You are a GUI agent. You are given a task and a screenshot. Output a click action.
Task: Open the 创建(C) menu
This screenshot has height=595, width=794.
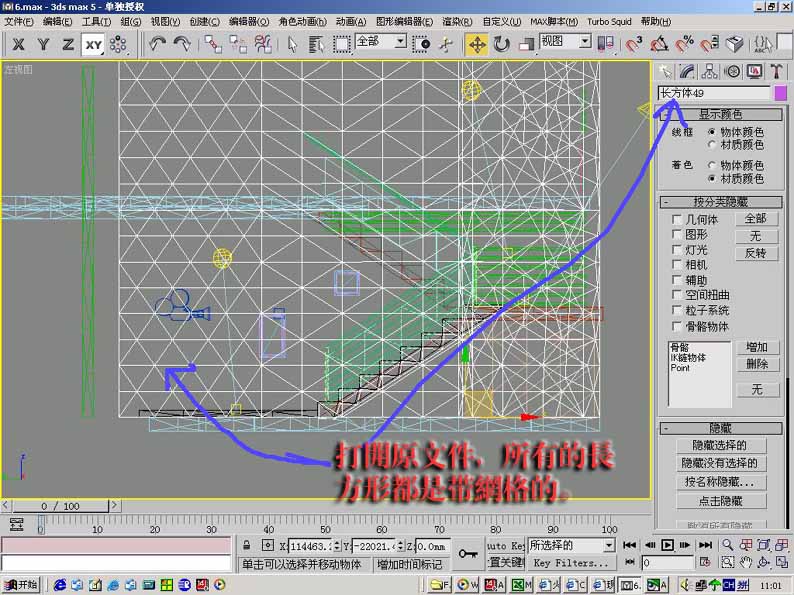[204, 21]
